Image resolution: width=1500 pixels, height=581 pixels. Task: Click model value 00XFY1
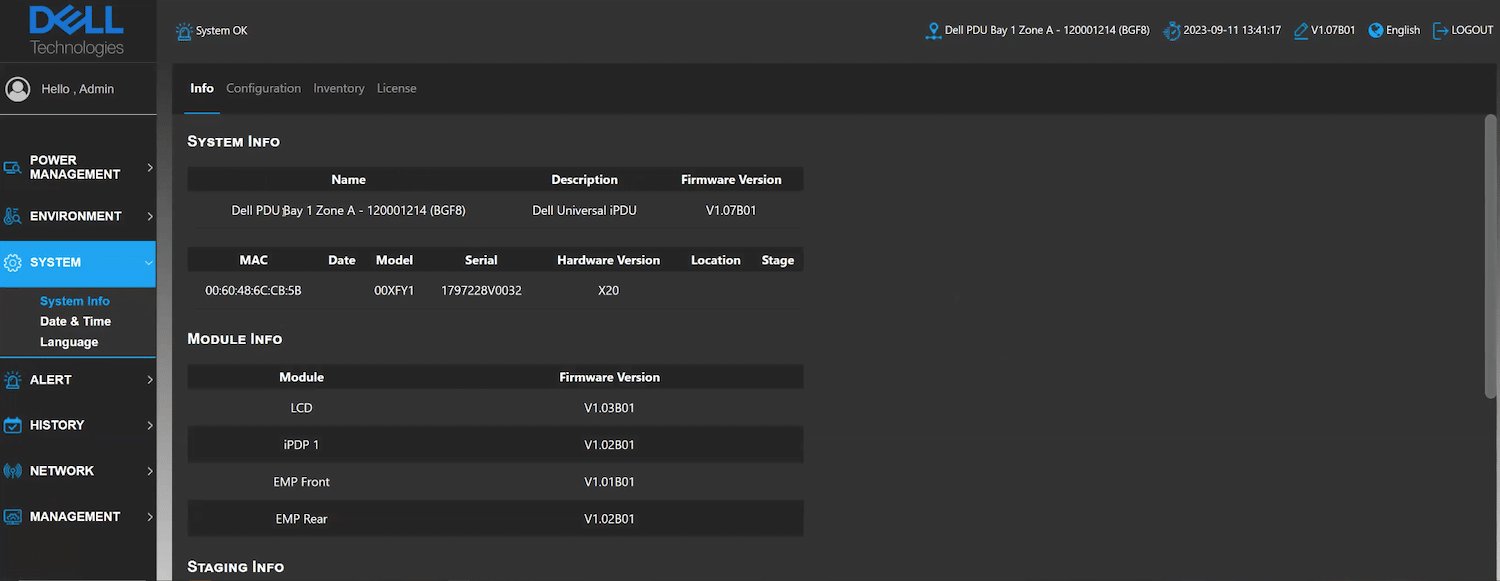coord(394,291)
